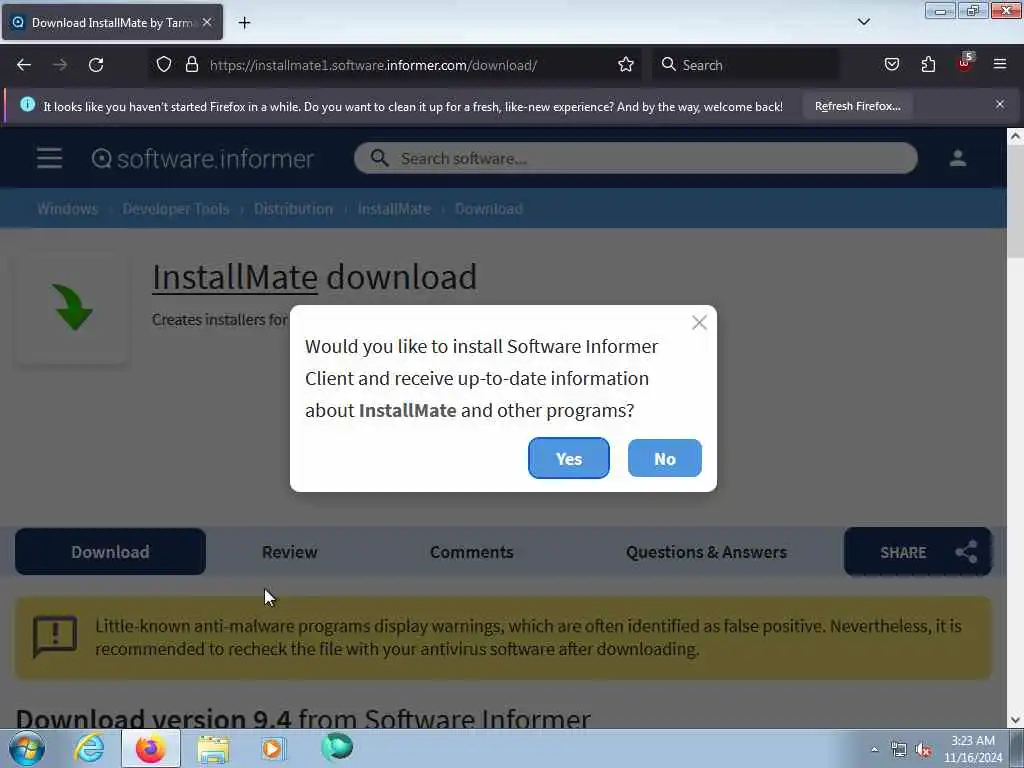
Task: Click the magnifier icon in site search
Action: pyautogui.click(x=379, y=158)
